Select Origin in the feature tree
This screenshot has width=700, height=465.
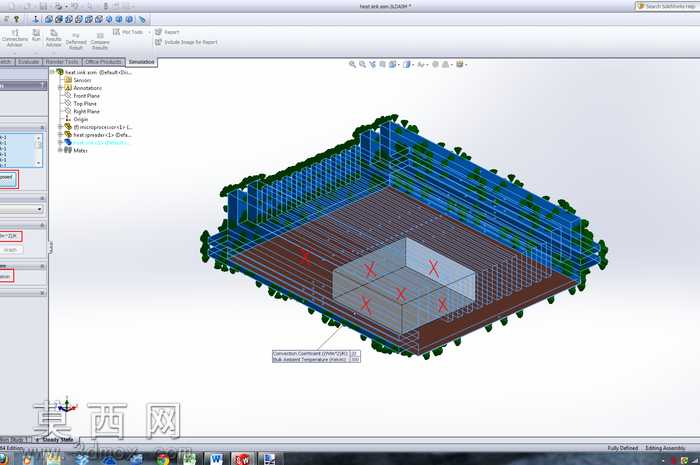76,119
